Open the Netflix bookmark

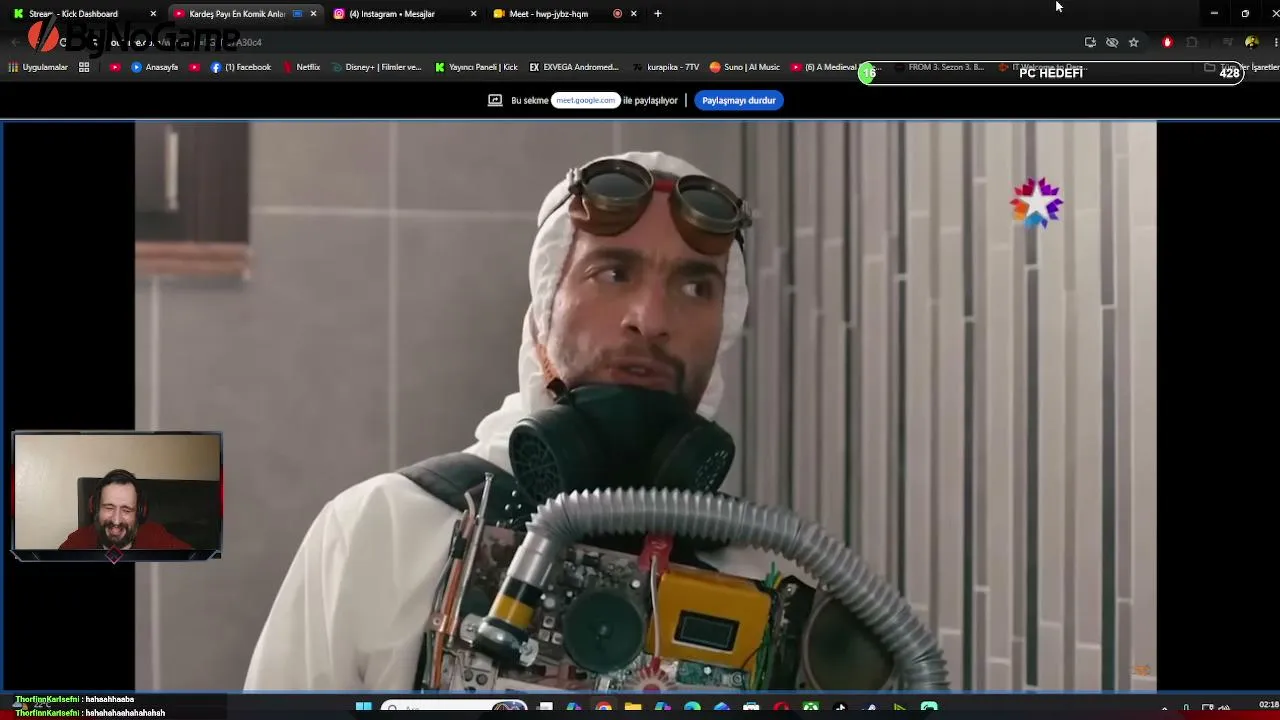click(302, 67)
